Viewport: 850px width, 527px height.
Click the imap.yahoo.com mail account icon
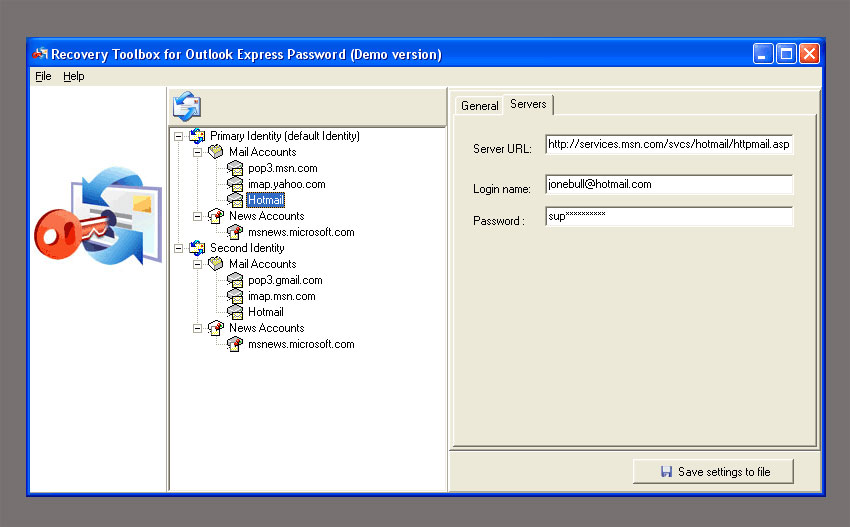pyautogui.click(x=235, y=184)
